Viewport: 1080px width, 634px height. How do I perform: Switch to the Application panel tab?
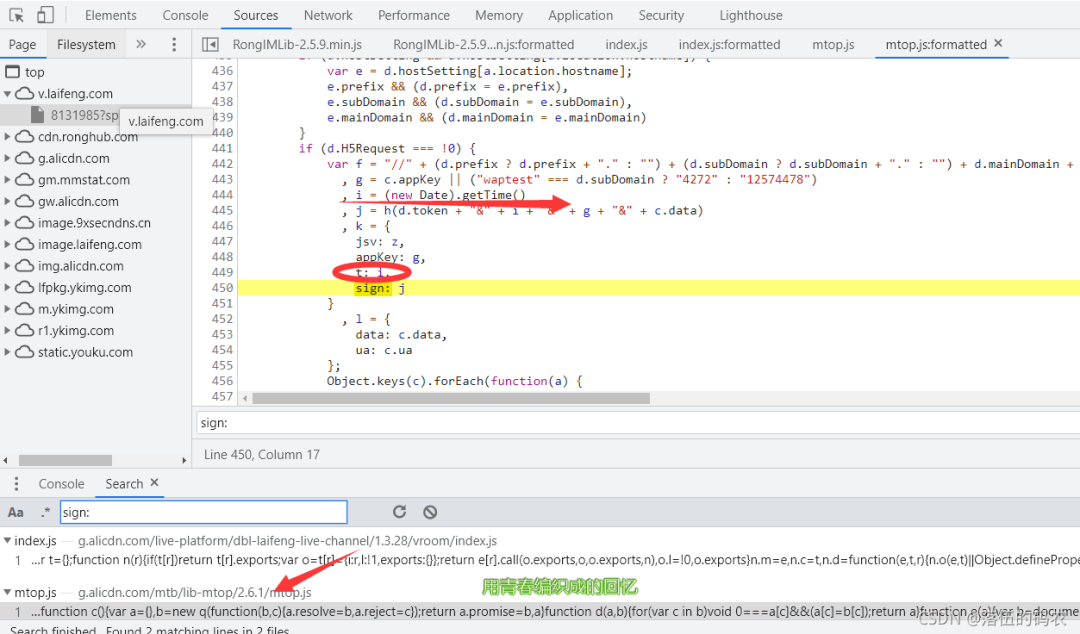pos(580,15)
